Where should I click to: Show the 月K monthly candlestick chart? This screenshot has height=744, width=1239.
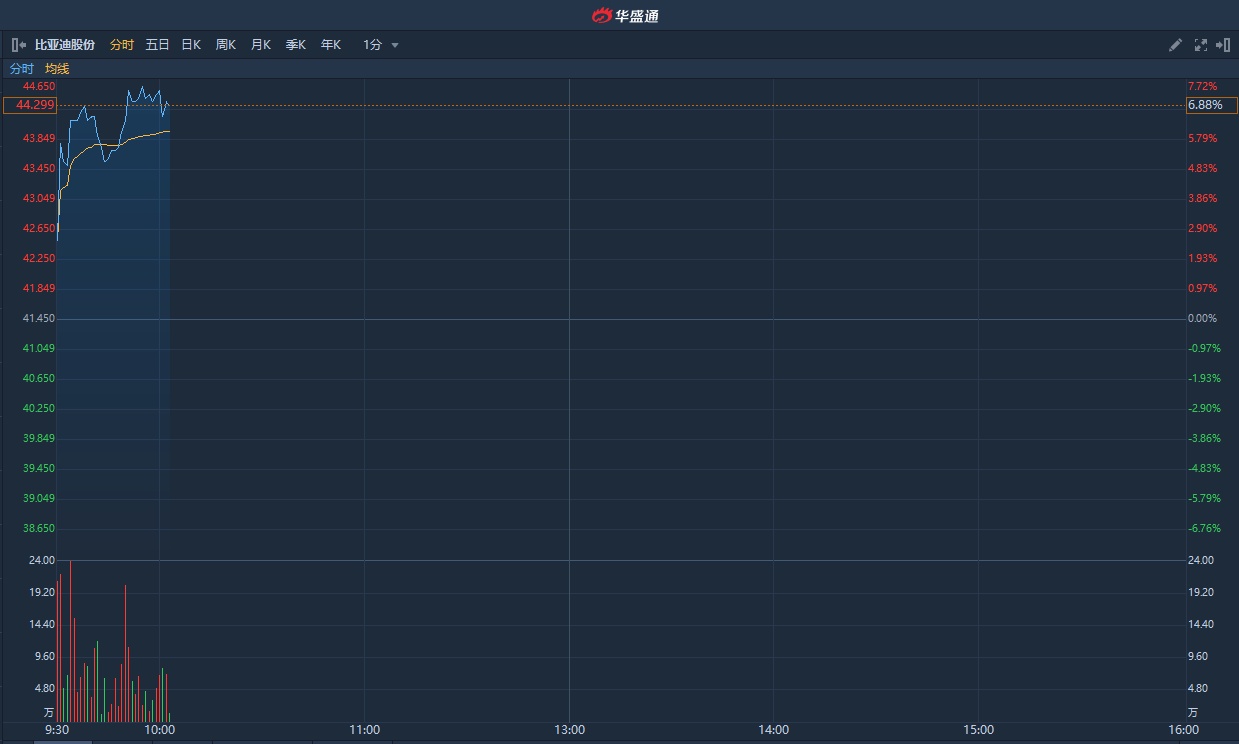pyautogui.click(x=261, y=45)
